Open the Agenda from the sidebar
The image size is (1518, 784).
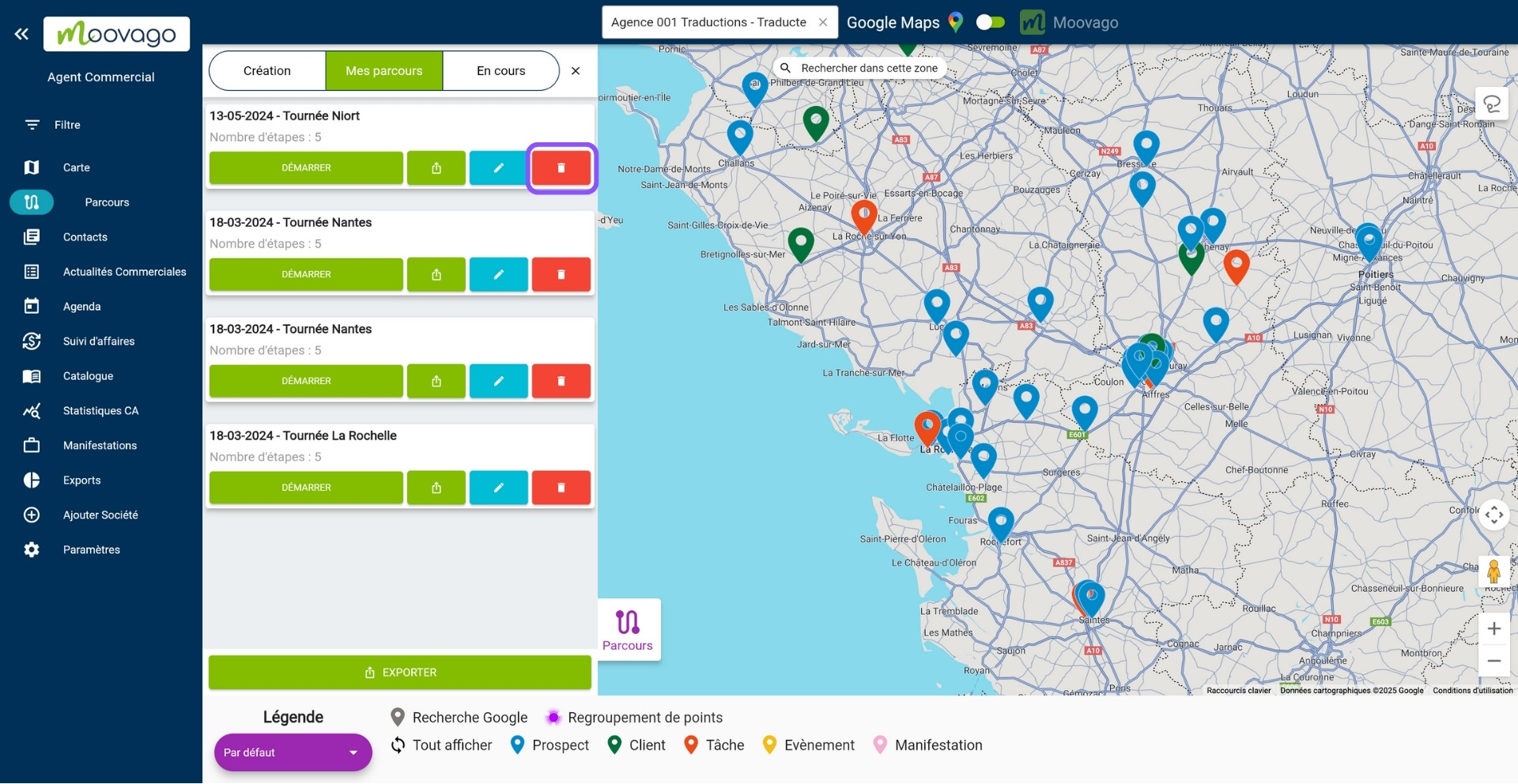[80, 306]
